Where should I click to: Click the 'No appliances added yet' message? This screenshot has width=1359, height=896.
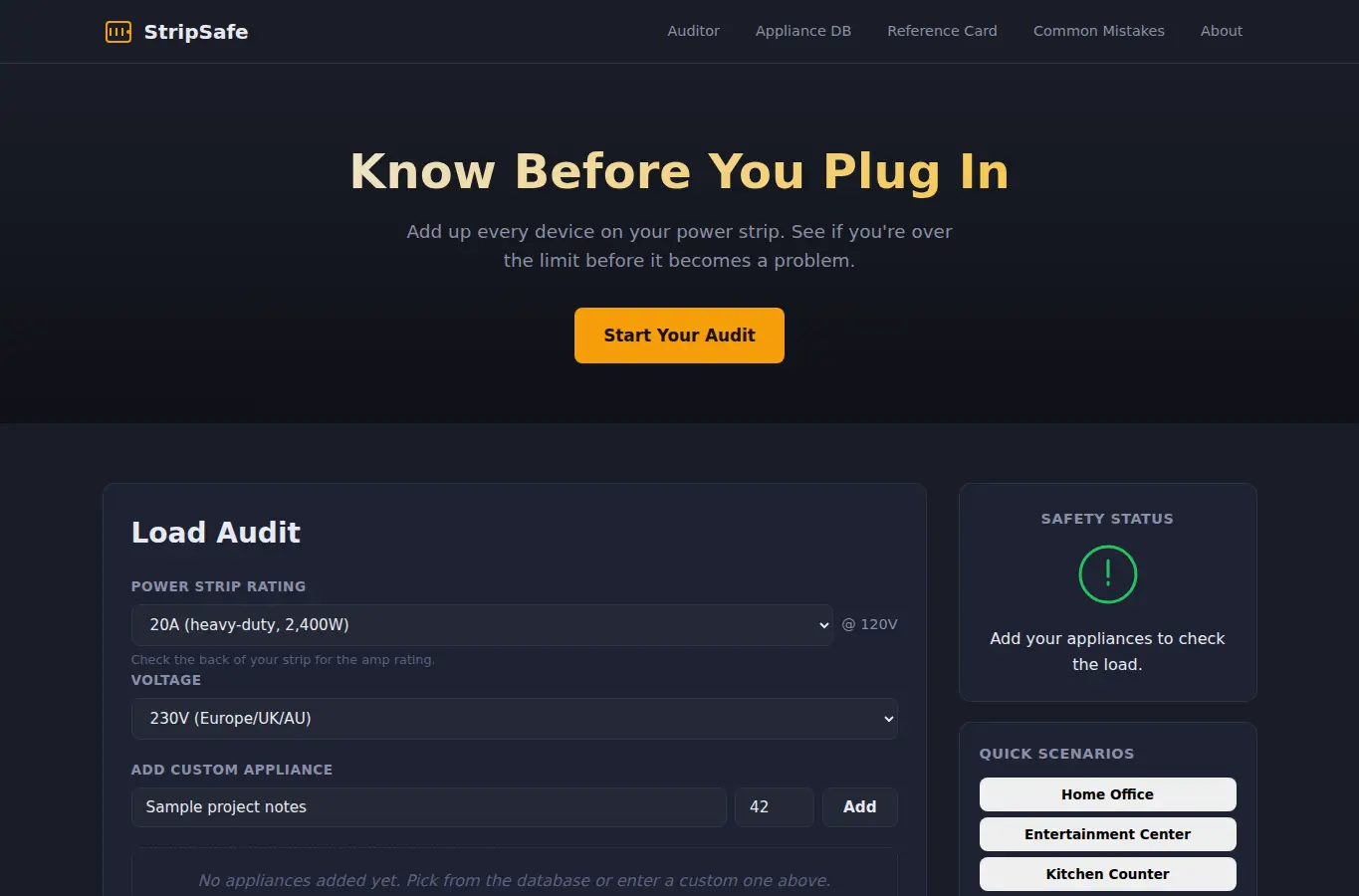pyautogui.click(x=514, y=880)
